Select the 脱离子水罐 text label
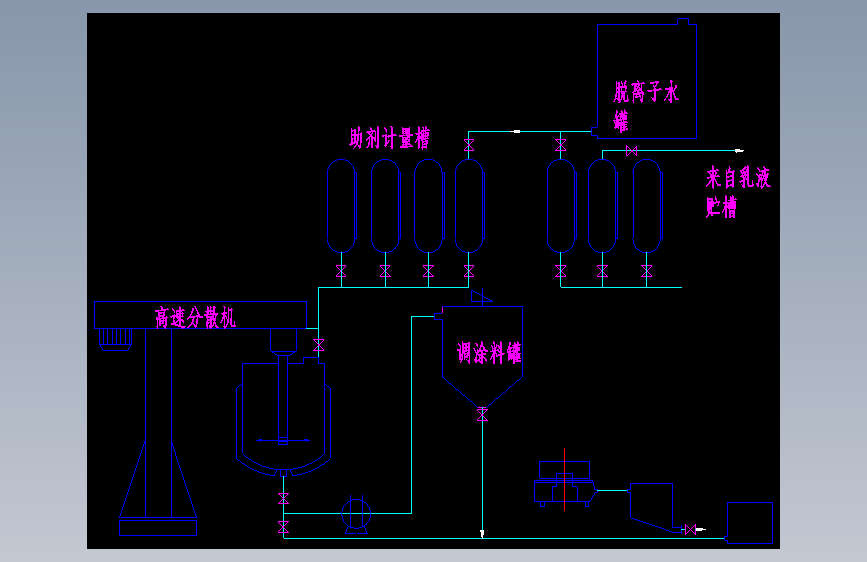Image resolution: width=867 pixels, height=562 pixels. click(646, 106)
